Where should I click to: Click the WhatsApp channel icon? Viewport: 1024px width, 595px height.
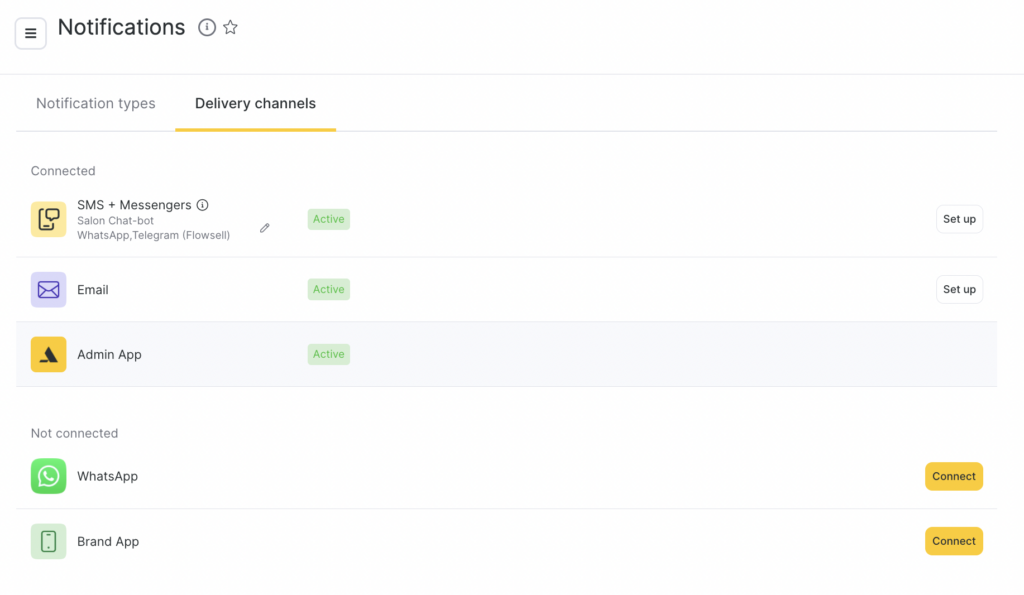[x=48, y=476]
